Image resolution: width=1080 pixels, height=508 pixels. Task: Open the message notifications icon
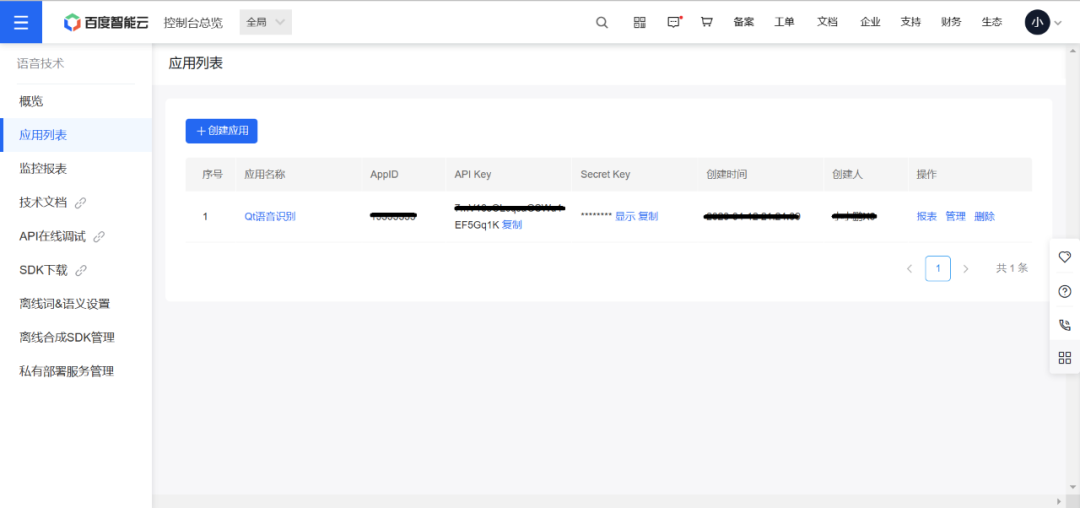pyautogui.click(x=674, y=22)
